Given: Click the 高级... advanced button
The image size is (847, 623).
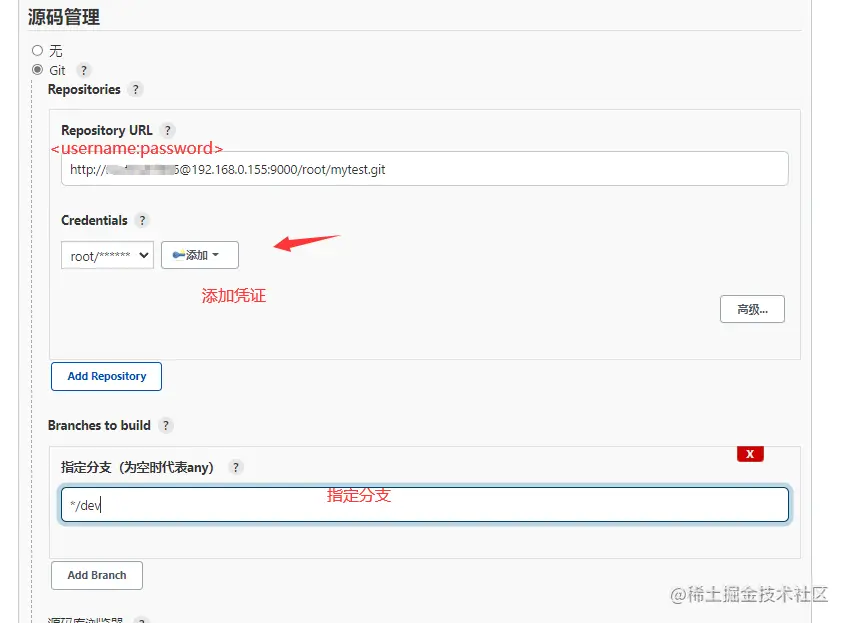Looking at the screenshot, I should click(x=752, y=309).
